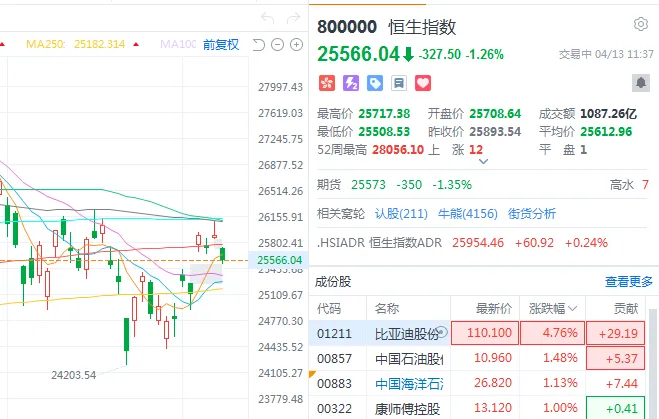Viewport: 659px width, 419px height.
Task: Click the redo arrow icon
Action: pos(293,18)
